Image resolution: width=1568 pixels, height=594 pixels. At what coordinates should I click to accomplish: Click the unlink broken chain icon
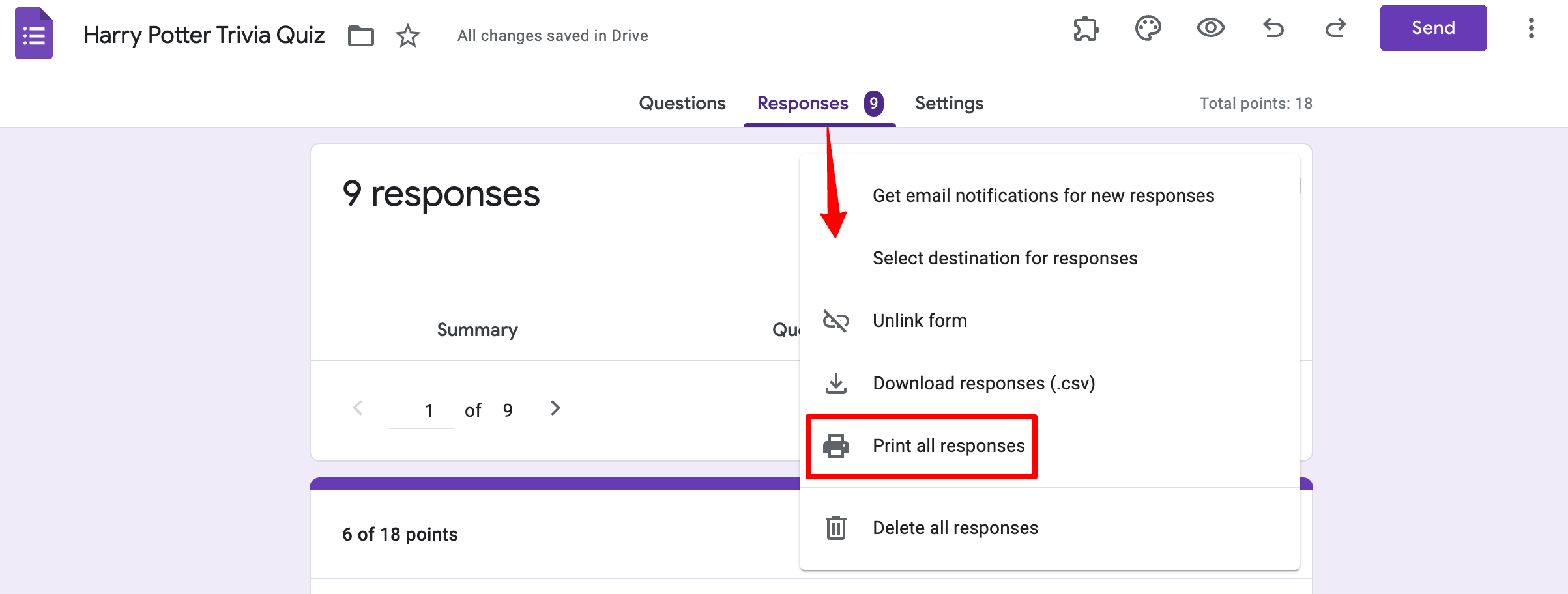pos(835,320)
